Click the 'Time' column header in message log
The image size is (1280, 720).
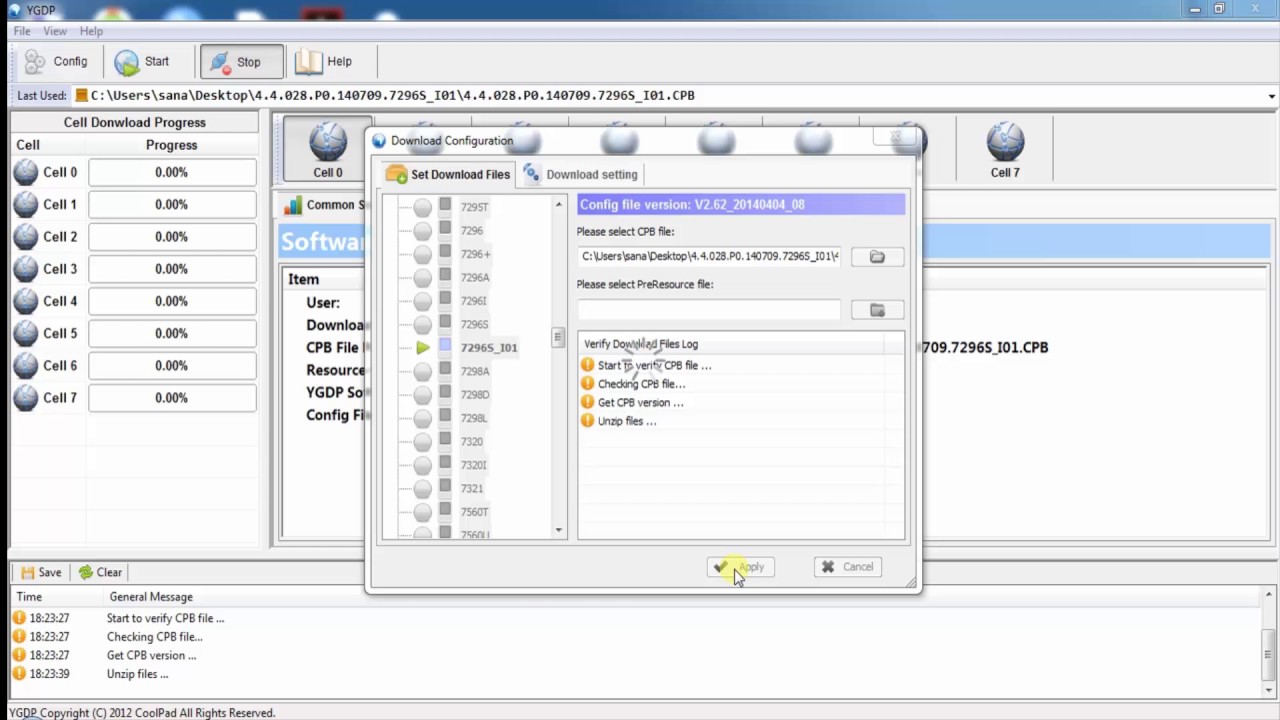click(x=29, y=597)
